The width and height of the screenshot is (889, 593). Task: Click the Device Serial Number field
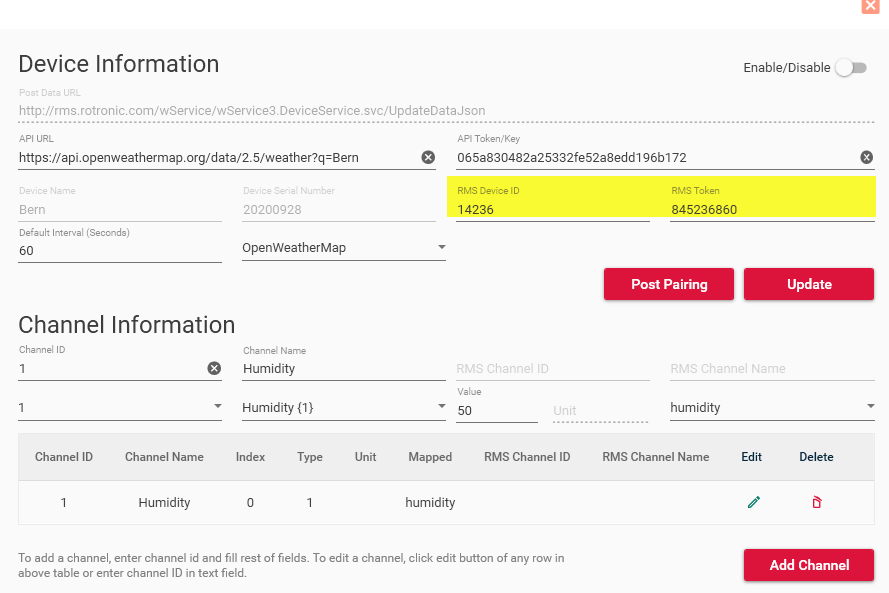(338, 210)
